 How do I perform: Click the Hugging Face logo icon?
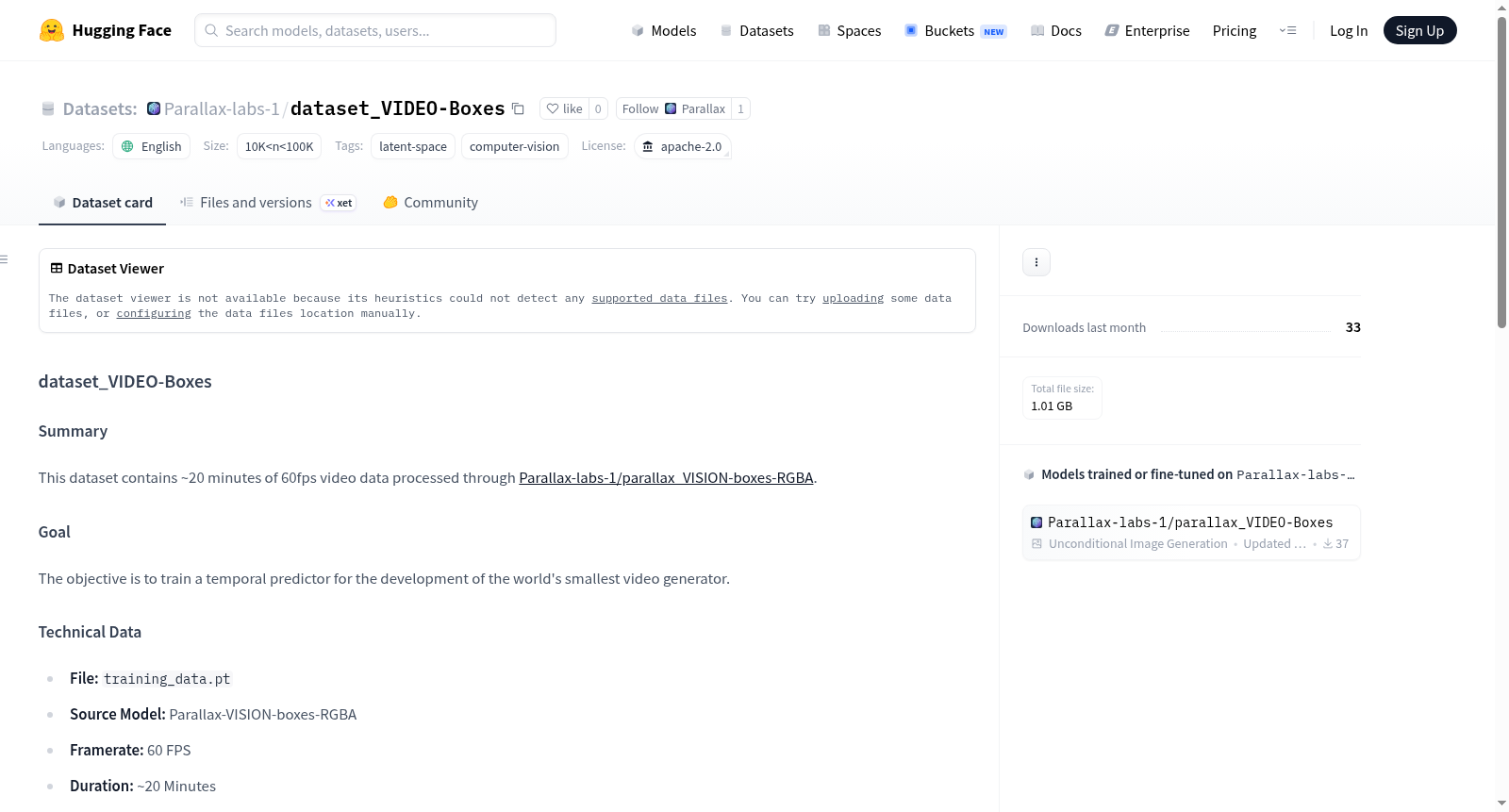pyautogui.click(x=52, y=30)
